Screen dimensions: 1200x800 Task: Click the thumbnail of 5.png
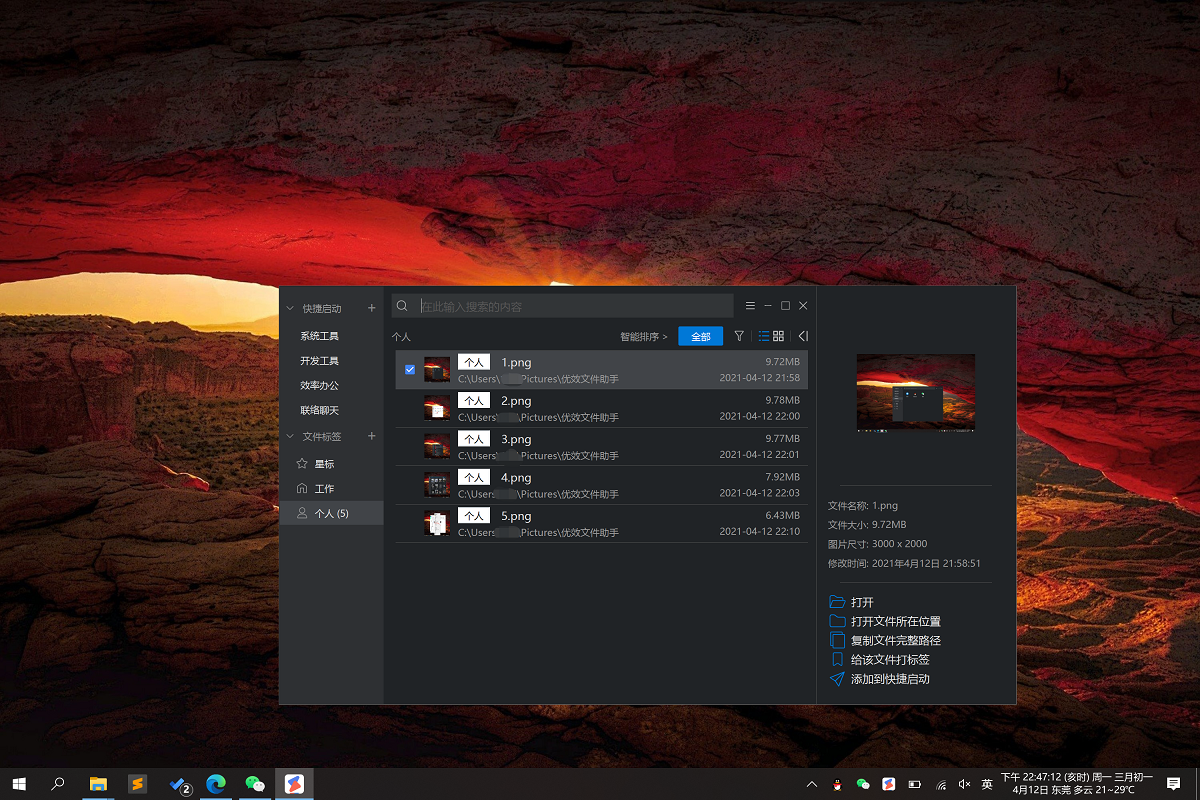(x=437, y=523)
